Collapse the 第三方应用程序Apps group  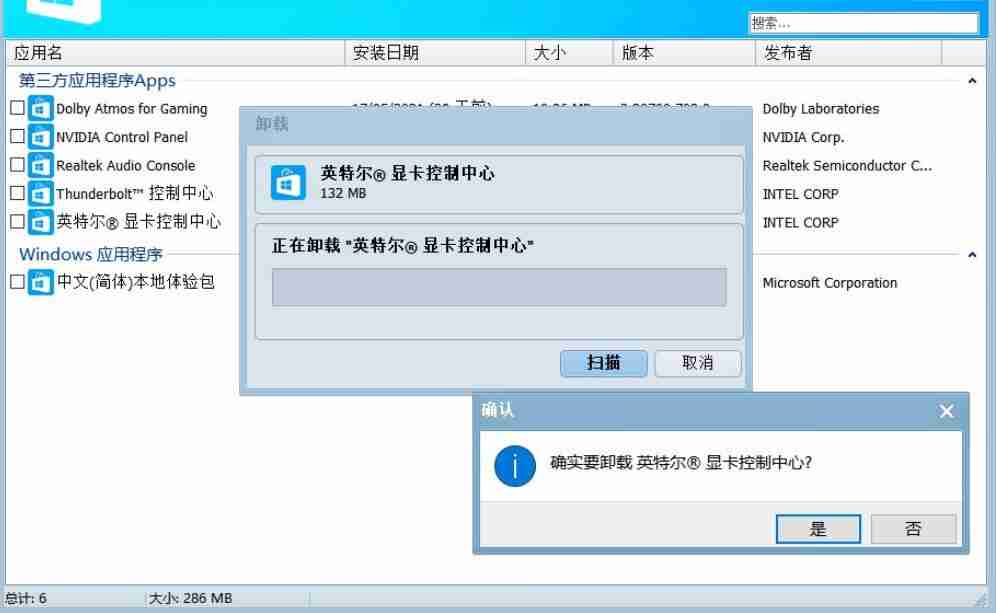[972, 81]
